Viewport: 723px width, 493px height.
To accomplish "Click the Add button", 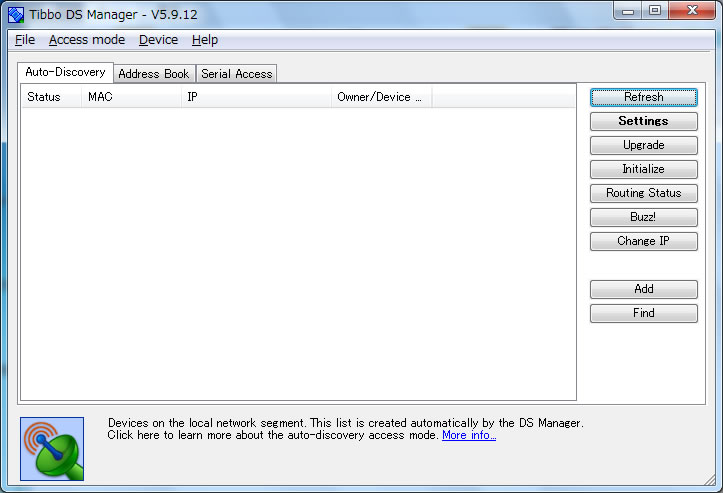I will click(x=644, y=289).
